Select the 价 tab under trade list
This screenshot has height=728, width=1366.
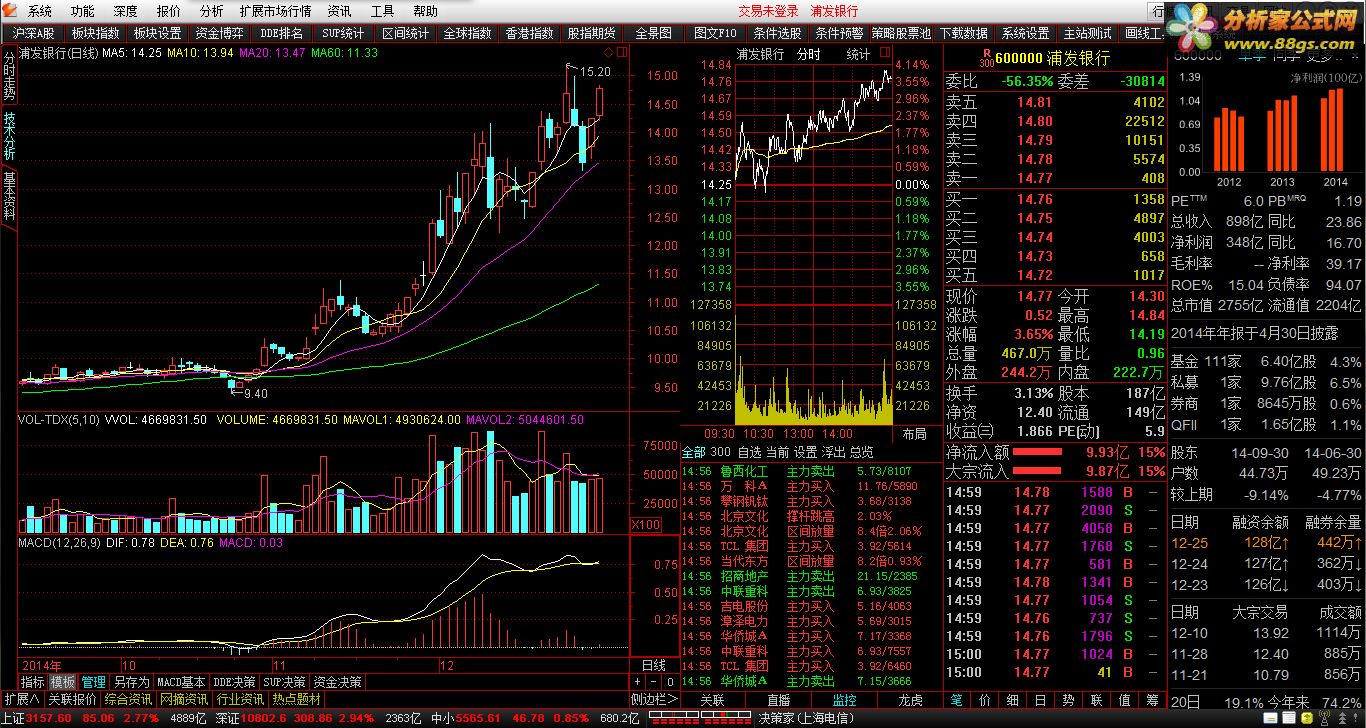986,700
